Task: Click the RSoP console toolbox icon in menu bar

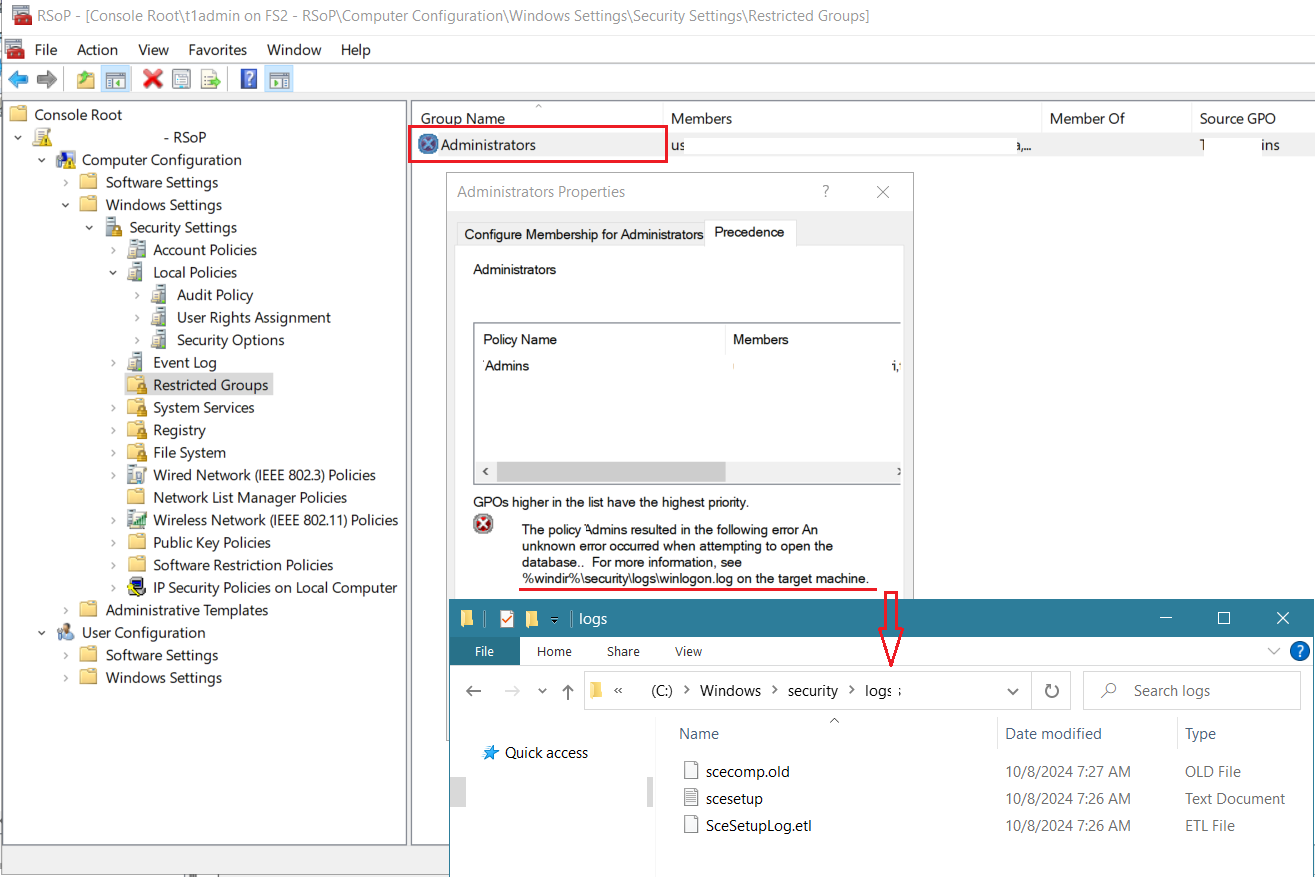Action: pyautogui.click(x=15, y=49)
